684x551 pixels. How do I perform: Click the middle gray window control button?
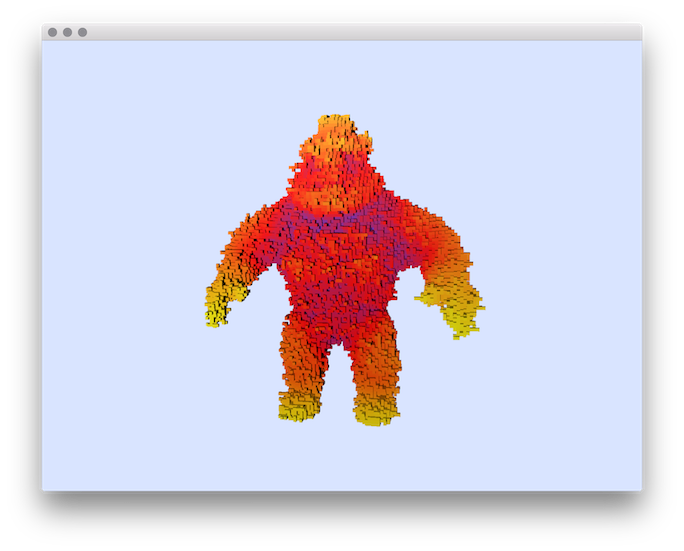click(x=67, y=32)
